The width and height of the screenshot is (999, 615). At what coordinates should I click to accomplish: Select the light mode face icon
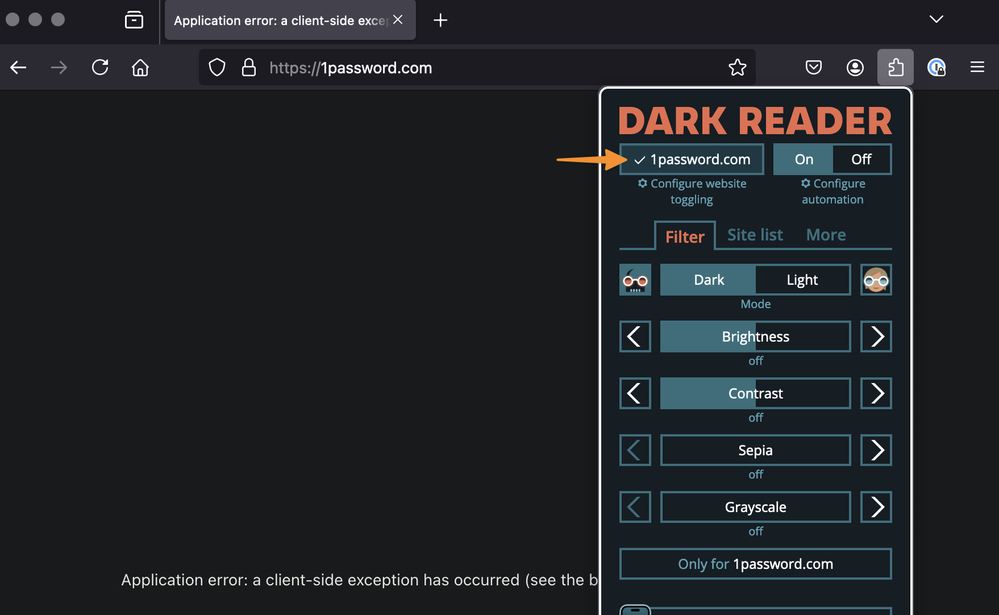(x=876, y=280)
